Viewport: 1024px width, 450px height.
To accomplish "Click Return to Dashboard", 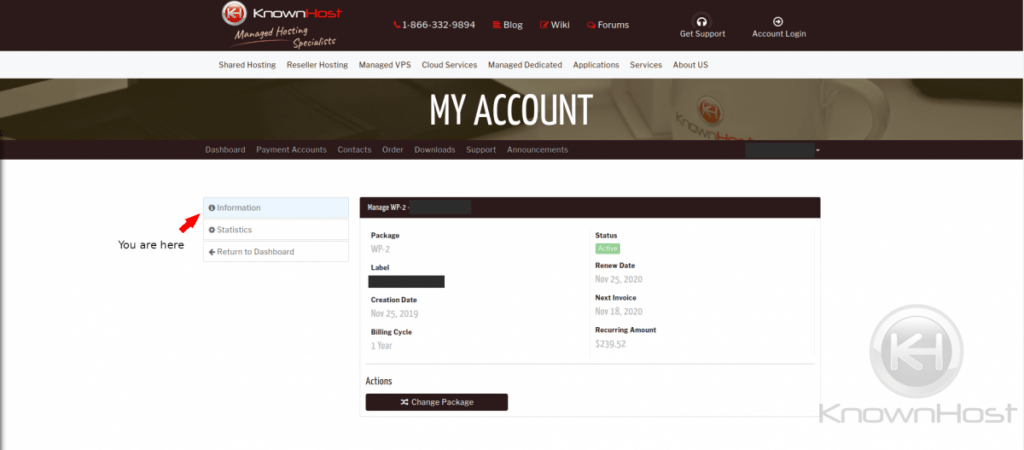I will coord(276,251).
